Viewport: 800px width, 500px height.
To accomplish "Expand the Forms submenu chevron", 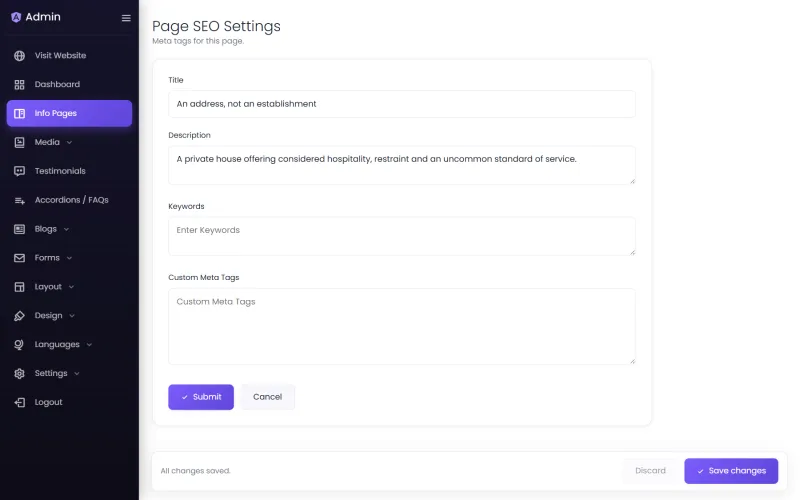I will click(69, 258).
